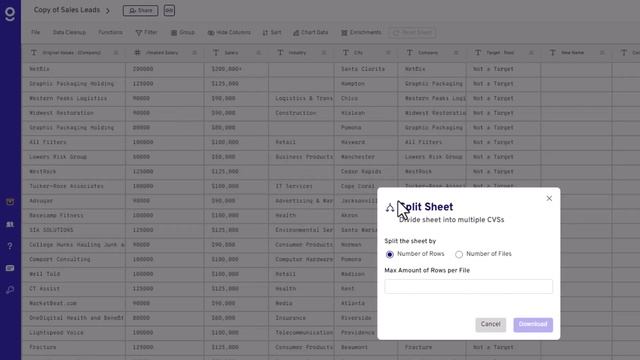Click the key icon in sidebar
Viewport: 640px width, 360px height.
(x=10, y=290)
